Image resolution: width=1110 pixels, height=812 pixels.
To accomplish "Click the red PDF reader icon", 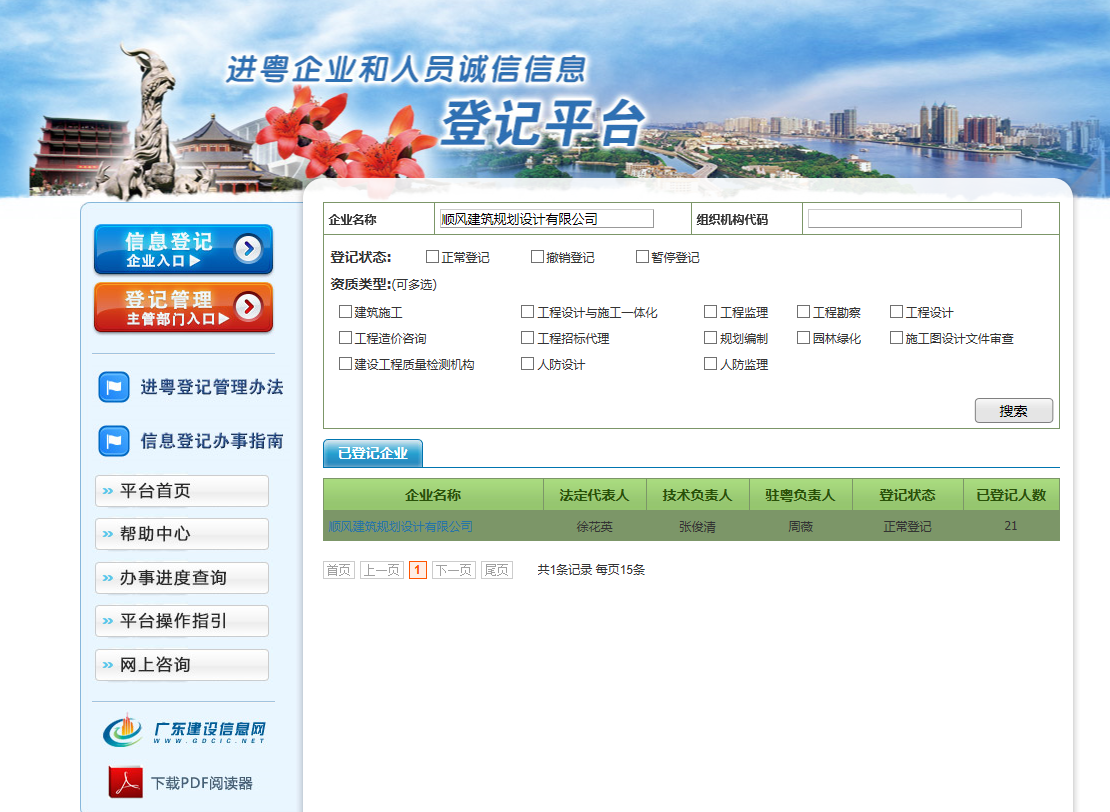I will [x=126, y=782].
